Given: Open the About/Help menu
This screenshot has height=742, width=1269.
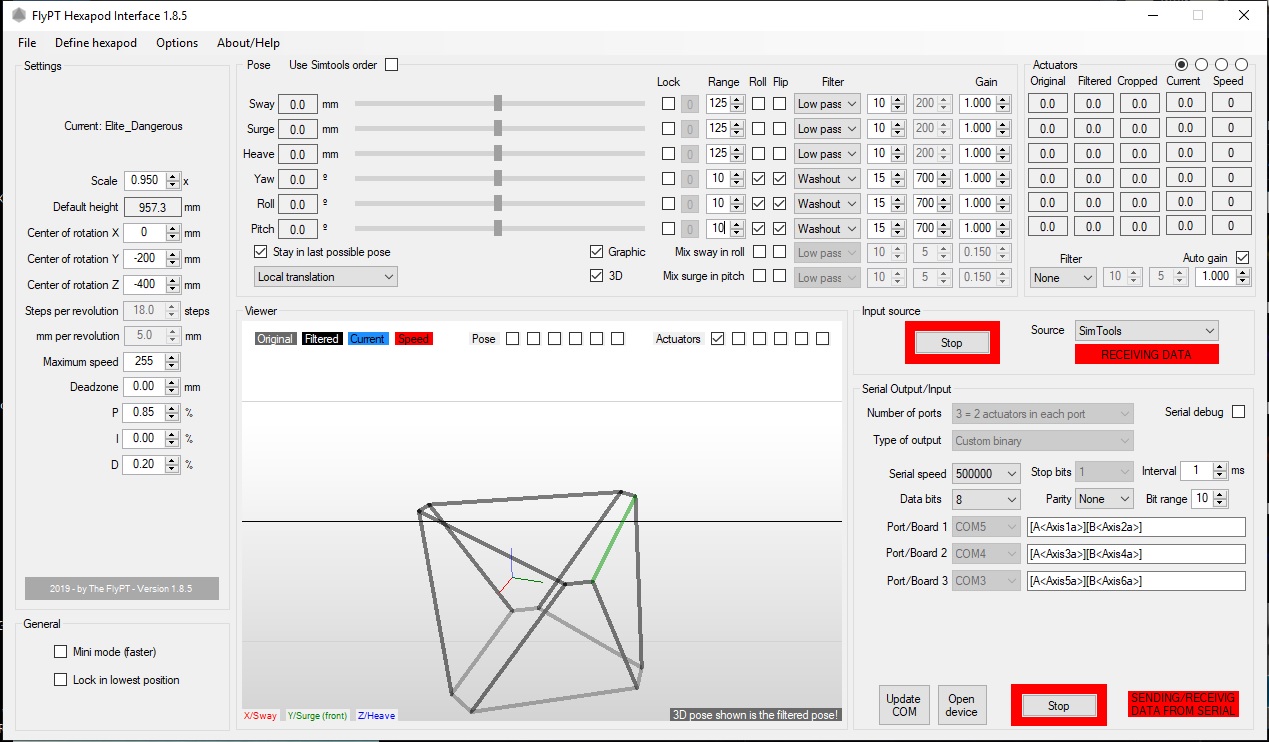Looking at the screenshot, I should [x=248, y=43].
